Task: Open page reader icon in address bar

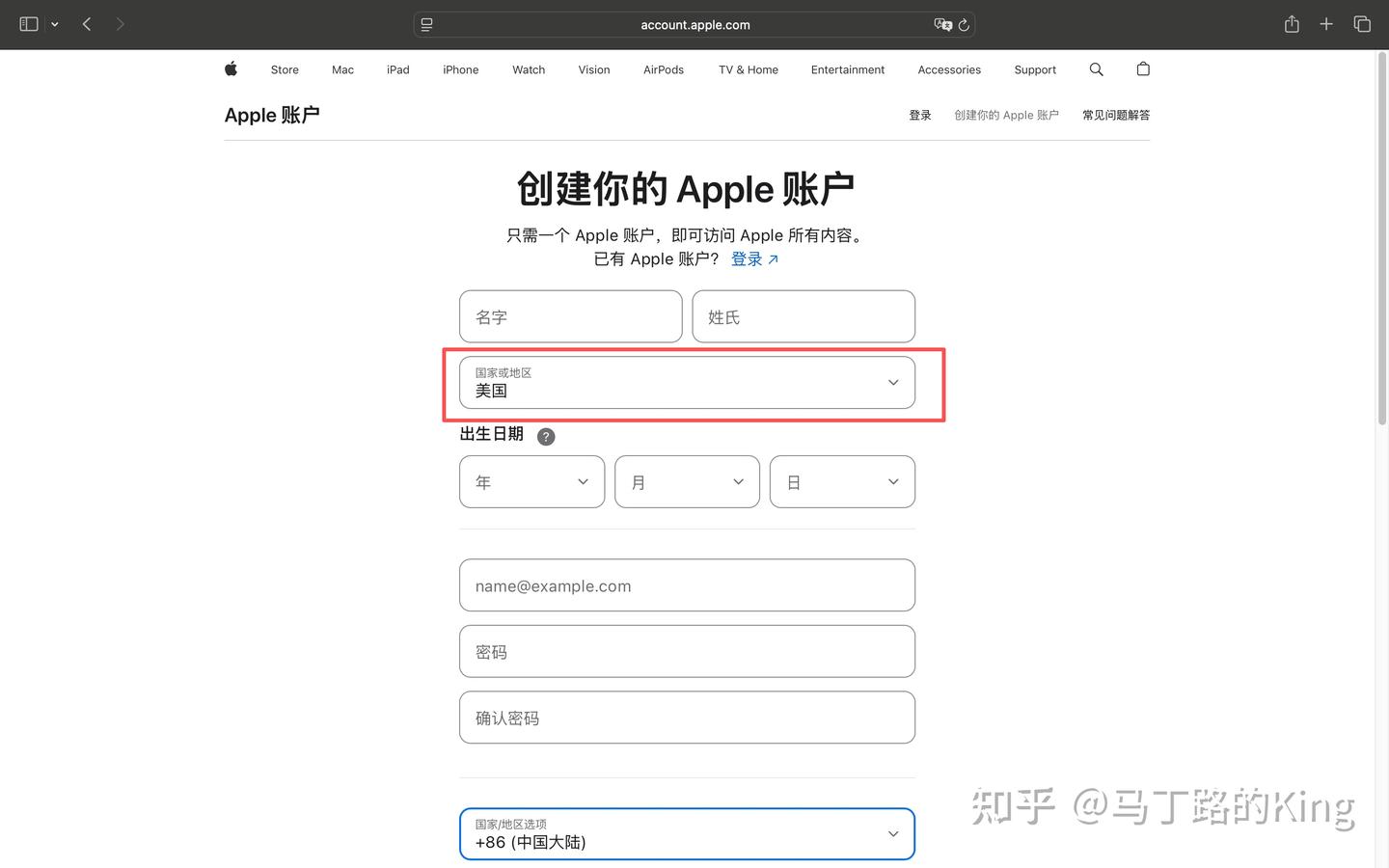Action: coord(426,25)
